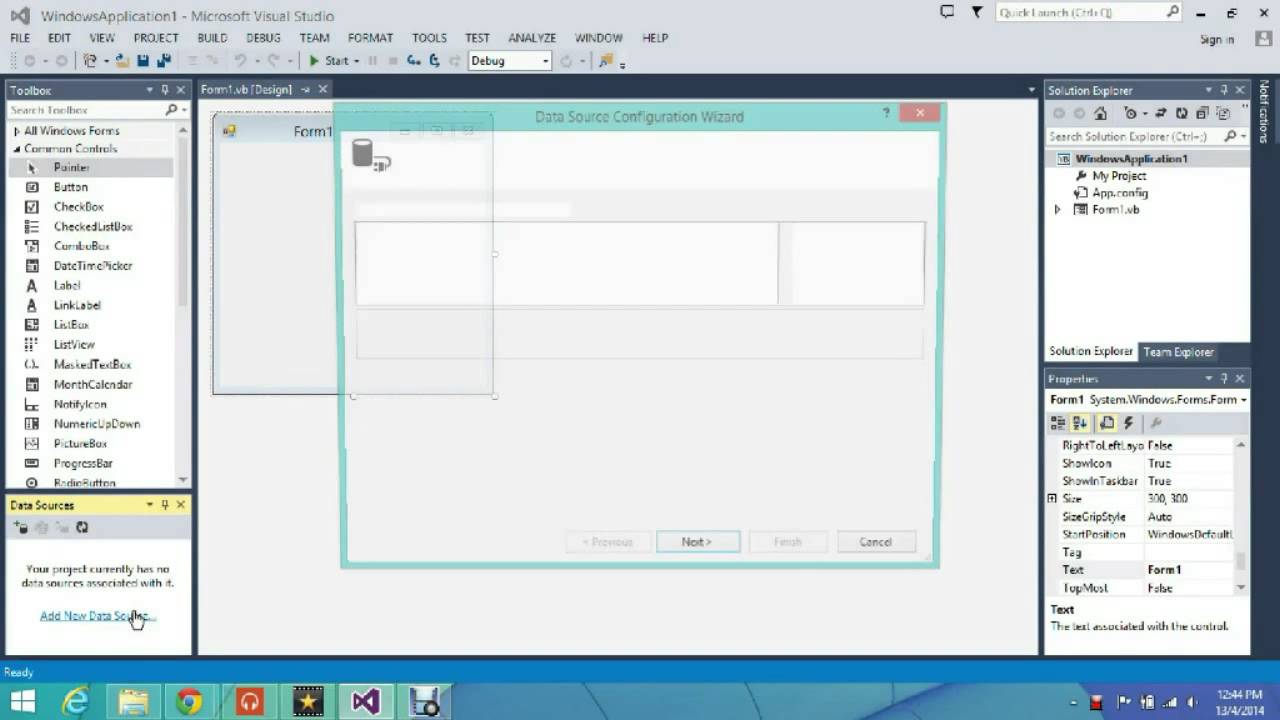Click the Events lightning bolt icon
This screenshot has height=720, width=1280.
1128,423
